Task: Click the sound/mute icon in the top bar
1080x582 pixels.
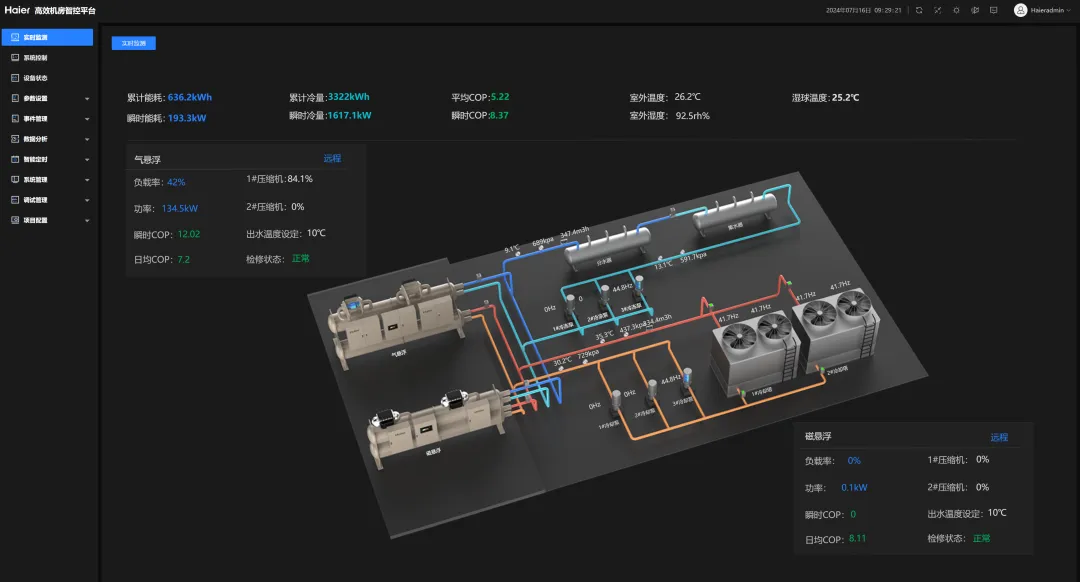Action: (975, 10)
